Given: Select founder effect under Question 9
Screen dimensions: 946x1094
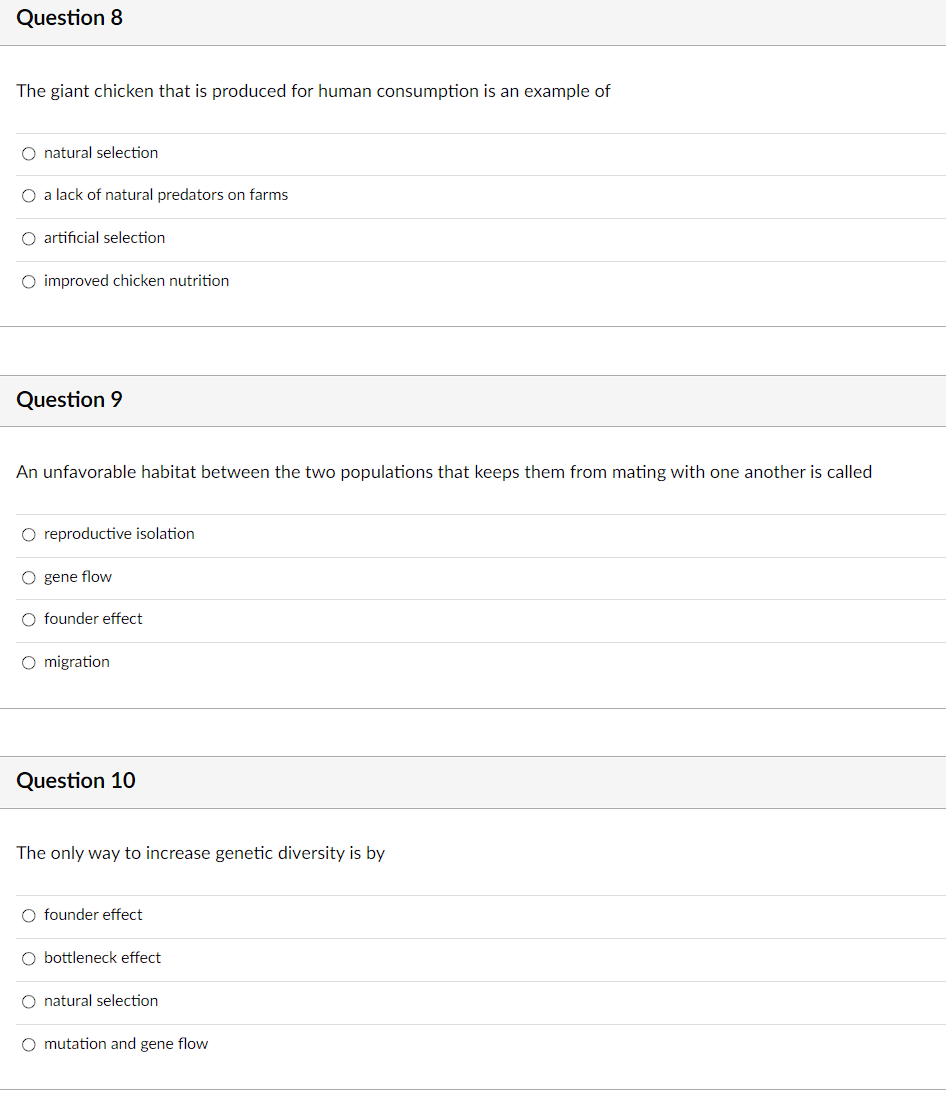Looking at the screenshot, I should pos(28,619).
